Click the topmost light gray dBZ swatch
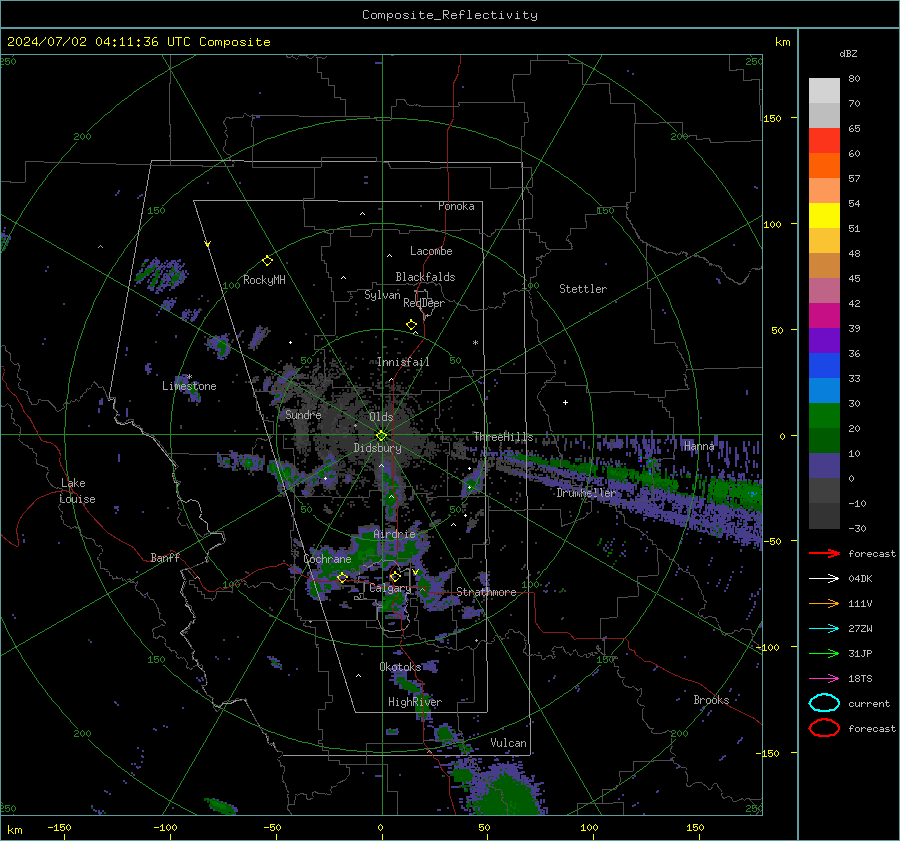 pyautogui.click(x=824, y=91)
